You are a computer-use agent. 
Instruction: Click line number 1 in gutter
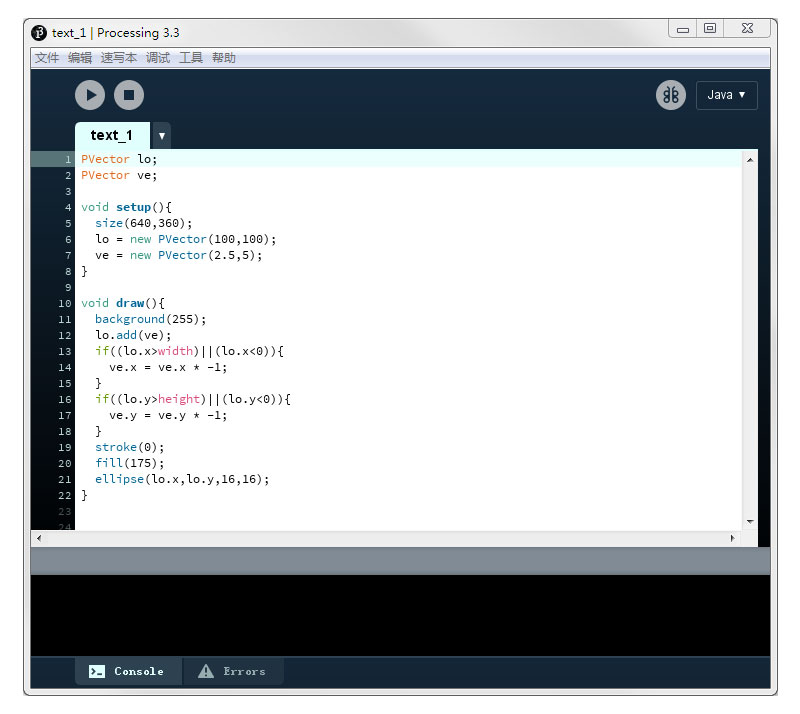(68, 159)
